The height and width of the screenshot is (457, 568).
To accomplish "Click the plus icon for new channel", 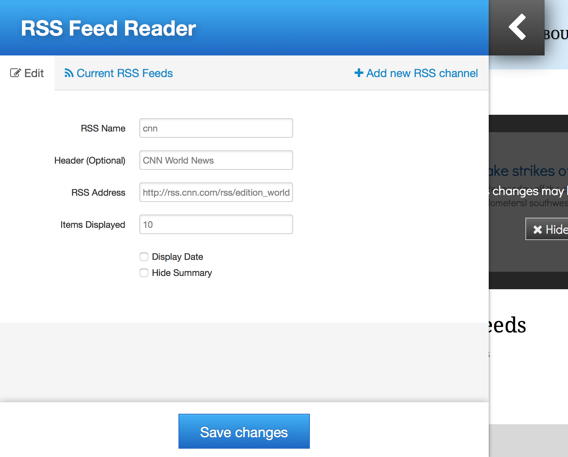I will (x=359, y=73).
